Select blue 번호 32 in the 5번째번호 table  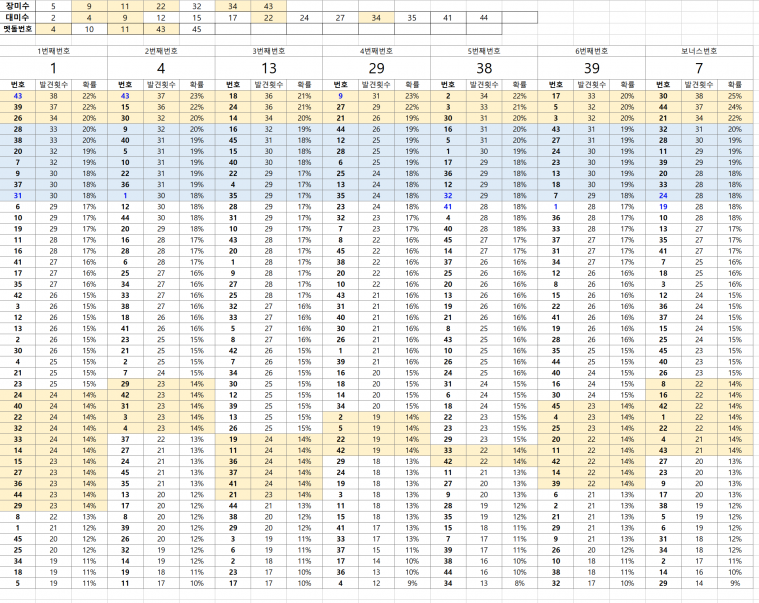pos(448,196)
